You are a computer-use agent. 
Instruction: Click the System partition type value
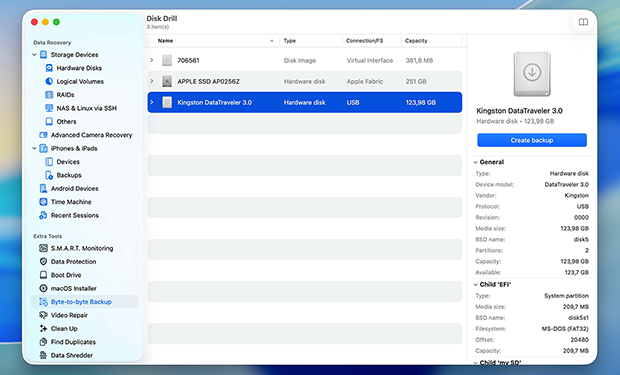pos(566,296)
